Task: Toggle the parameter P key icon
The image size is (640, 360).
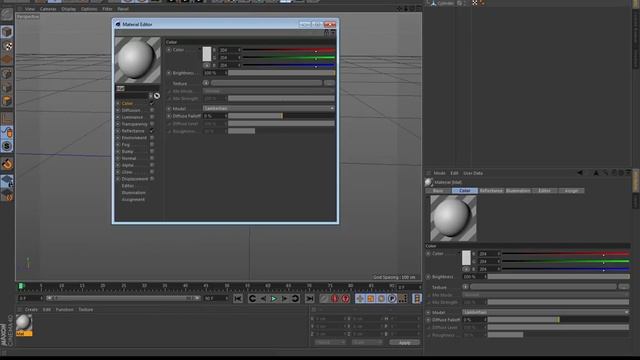Action: point(391,299)
